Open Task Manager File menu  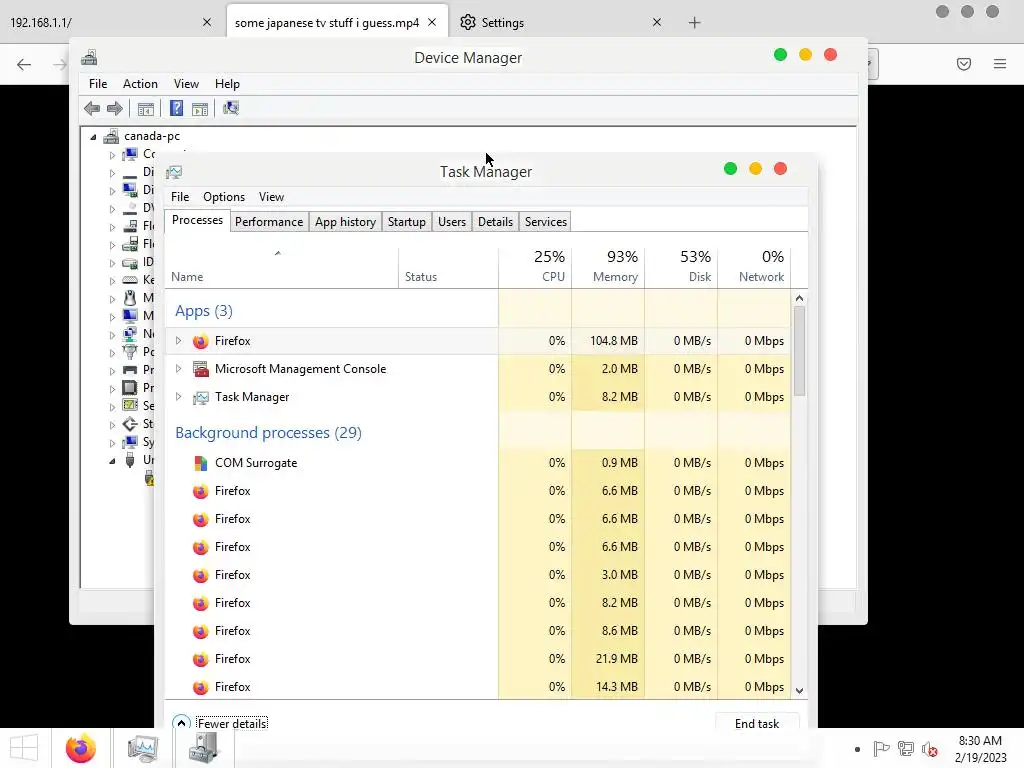coord(180,197)
